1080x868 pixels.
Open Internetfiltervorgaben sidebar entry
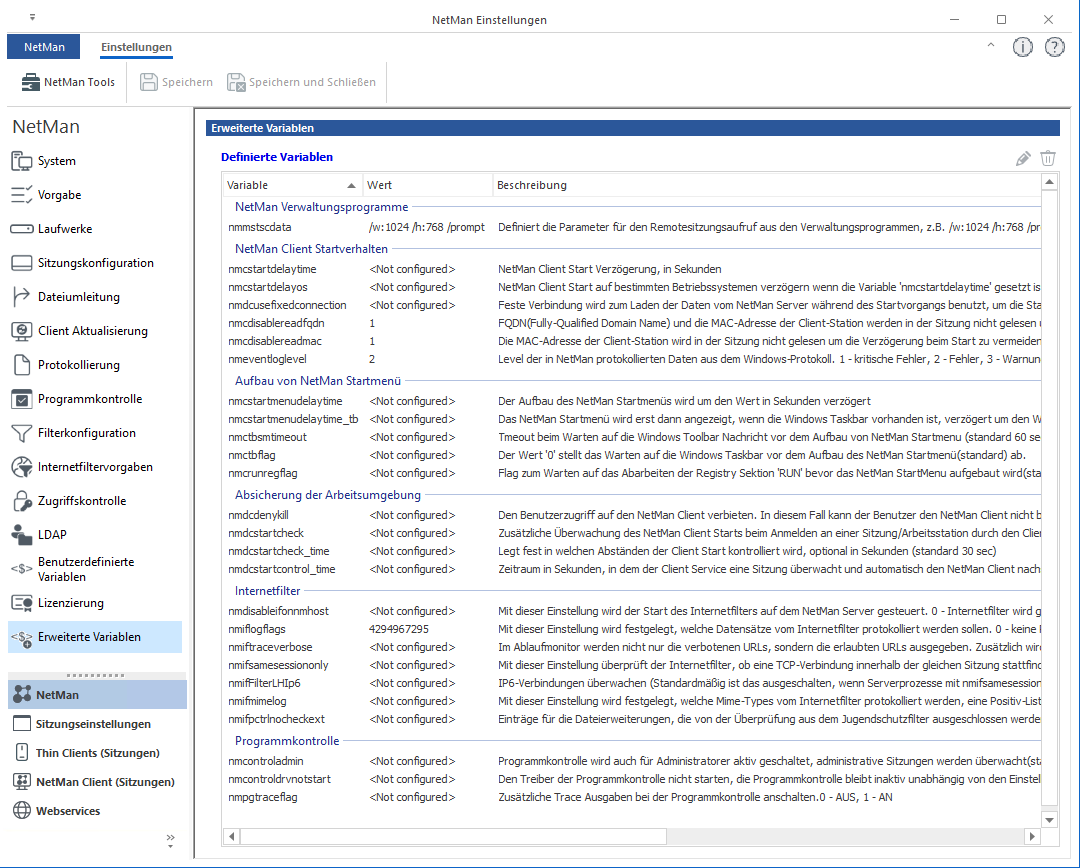pyautogui.click(x=95, y=467)
